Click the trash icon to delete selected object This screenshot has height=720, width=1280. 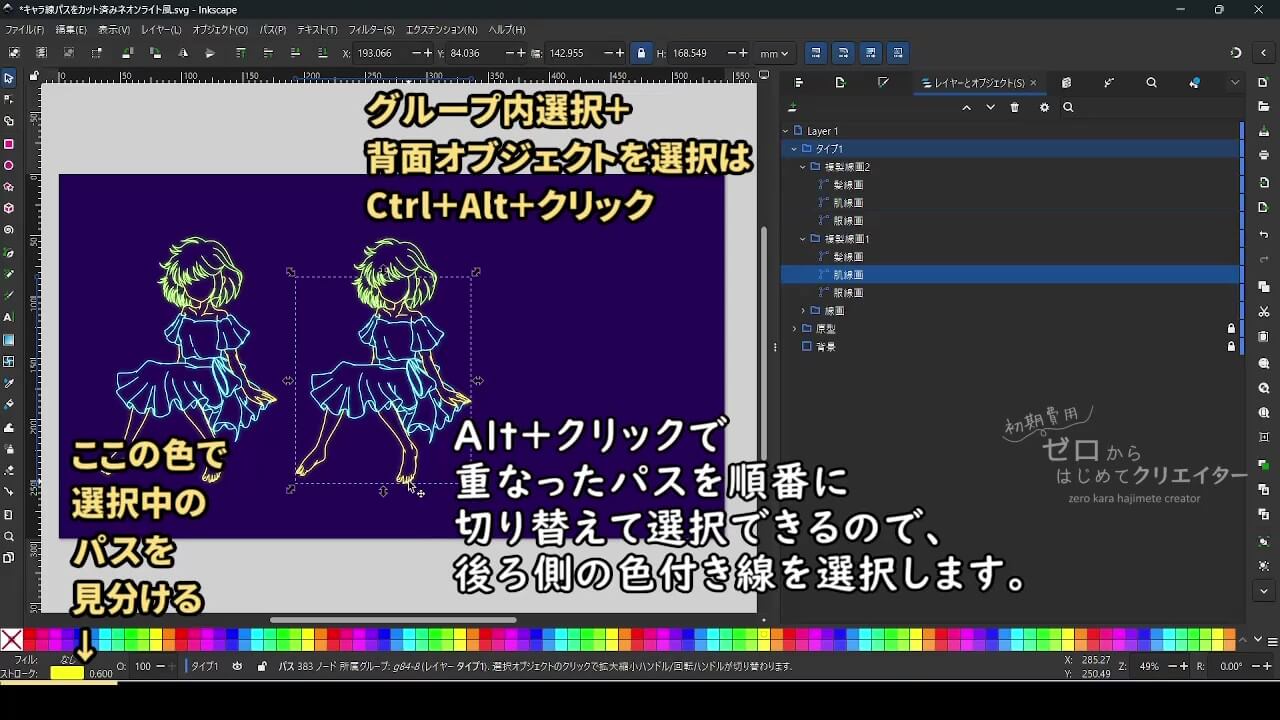click(1014, 106)
